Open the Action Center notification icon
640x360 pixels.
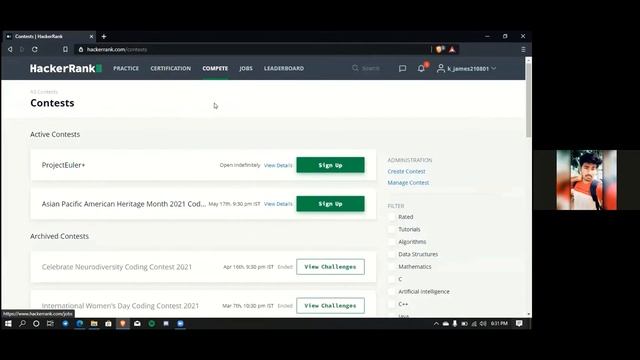(519, 324)
